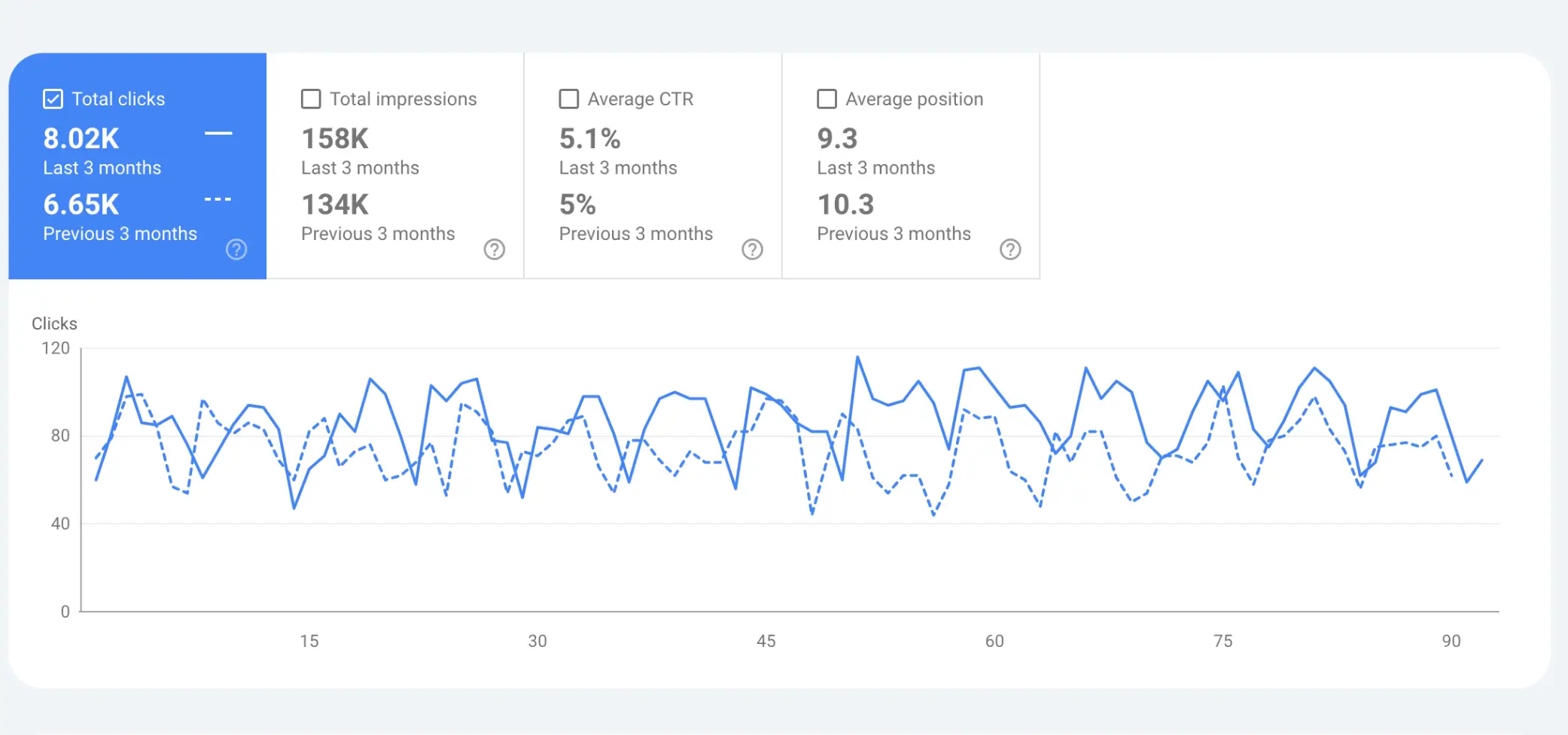Click the 158K impressions value
1568x735 pixels.
pyautogui.click(x=335, y=138)
